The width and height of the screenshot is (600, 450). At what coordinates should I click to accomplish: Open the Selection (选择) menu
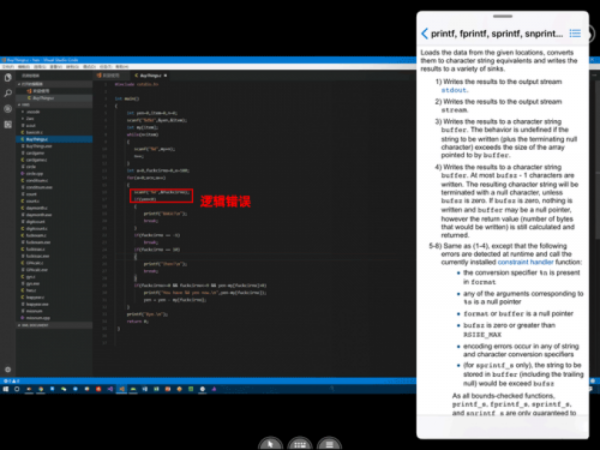tap(40, 67)
